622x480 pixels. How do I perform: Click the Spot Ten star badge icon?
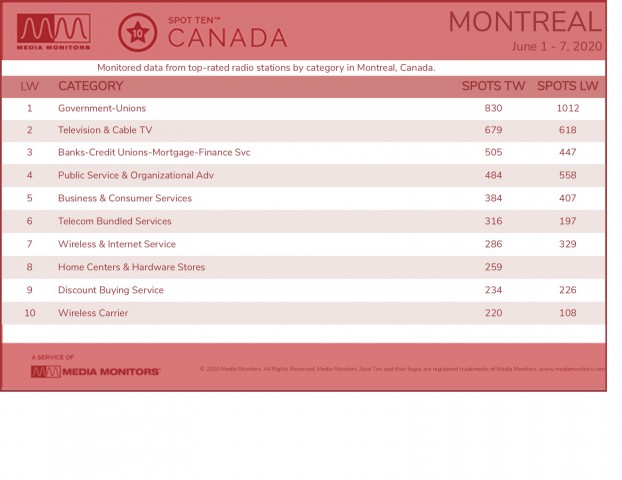pyautogui.click(x=137, y=33)
